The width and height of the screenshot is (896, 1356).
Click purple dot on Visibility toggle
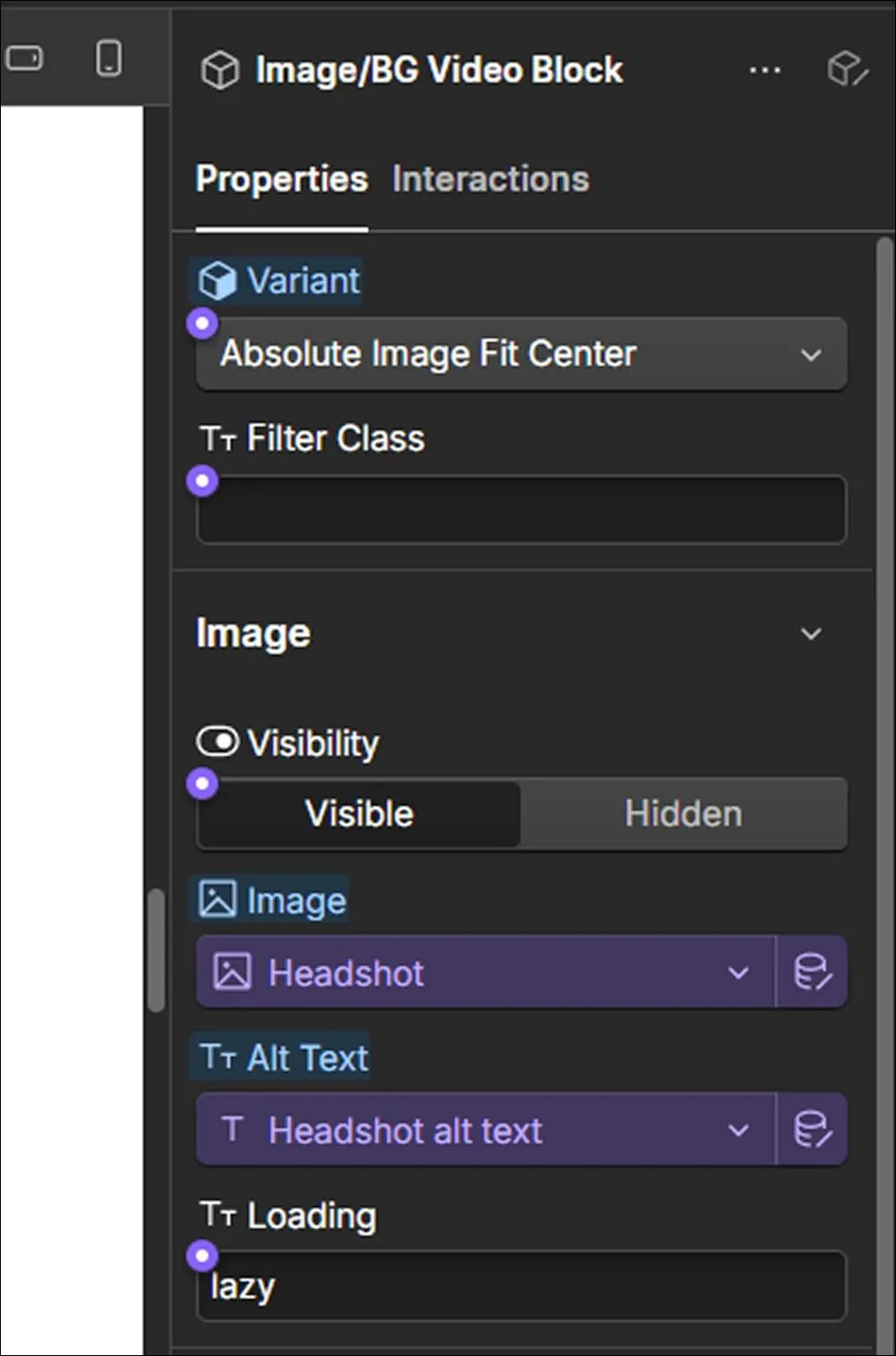pyautogui.click(x=202, y=783)
